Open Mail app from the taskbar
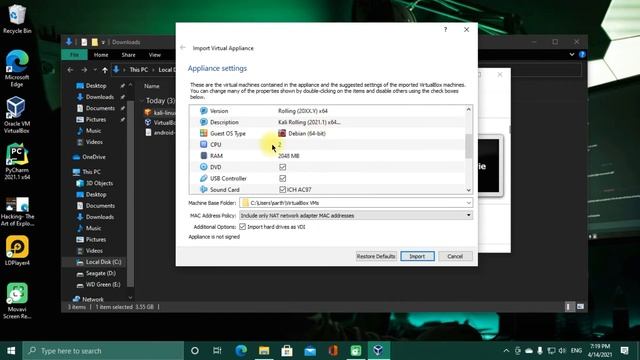Screen dimensions: 640x360 [x=310, y=351]
